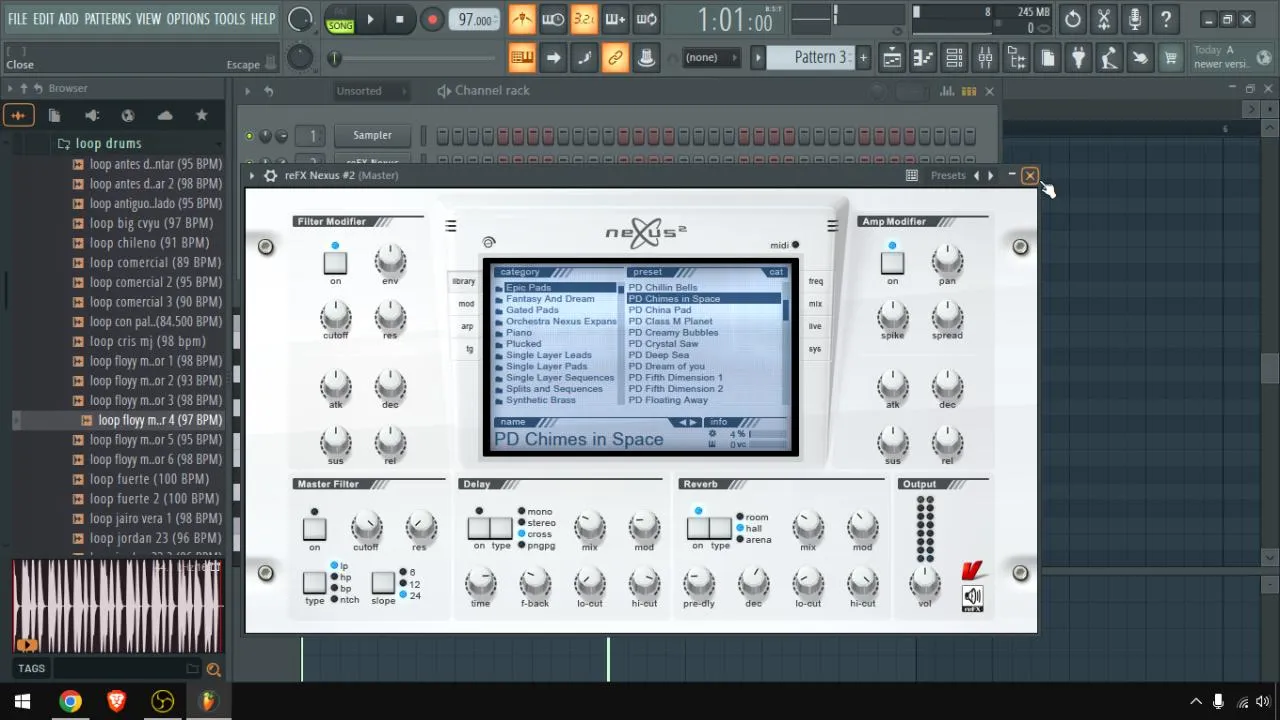
Task: Select the Piano category in Nexus
Action: pos(519,332)
